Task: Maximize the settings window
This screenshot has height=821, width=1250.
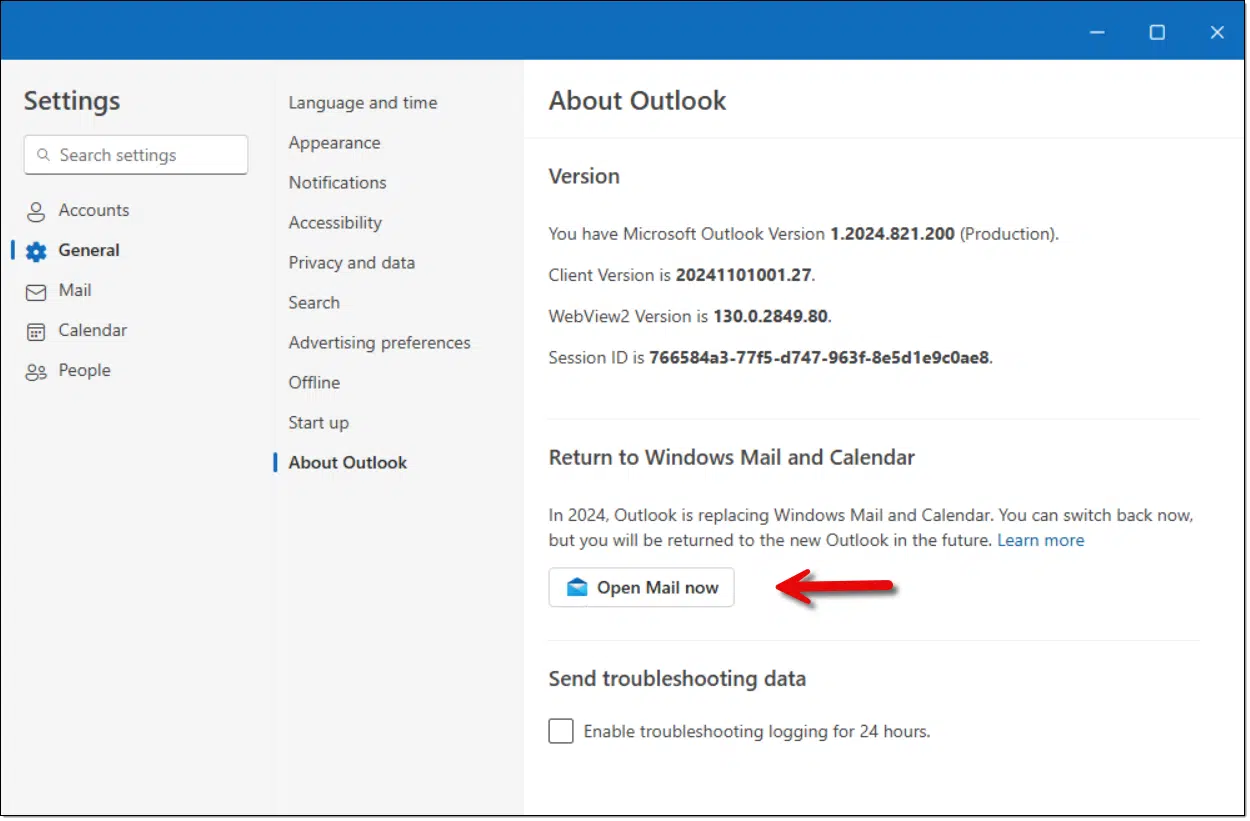Action: coord(1157,32)
